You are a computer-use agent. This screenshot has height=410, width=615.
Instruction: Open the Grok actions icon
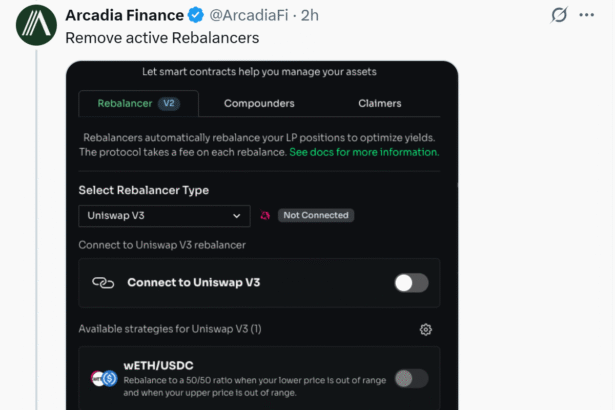(x=560, y=16)
